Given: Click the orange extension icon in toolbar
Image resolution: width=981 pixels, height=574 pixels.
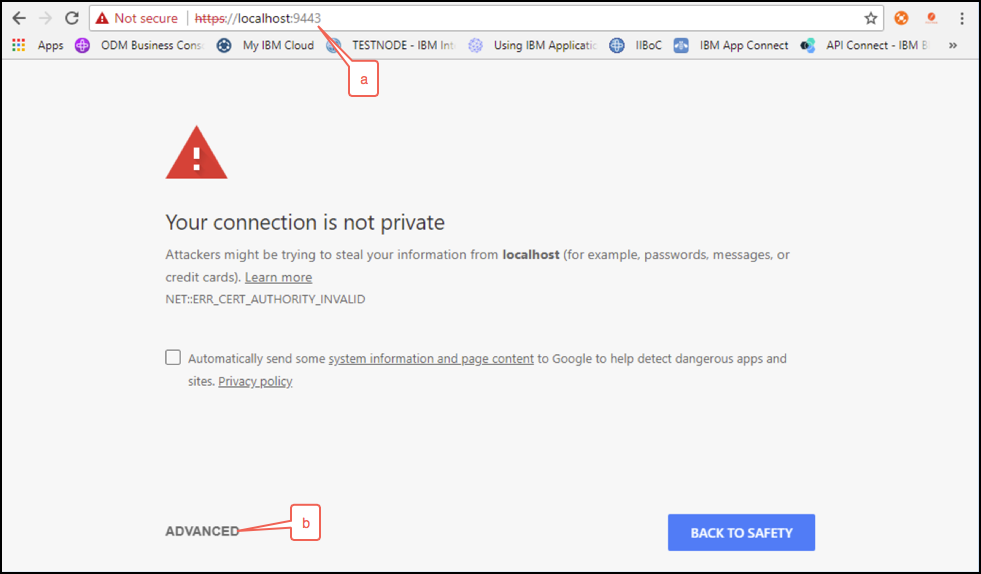Looking at the screenshot, I should 901,18.
